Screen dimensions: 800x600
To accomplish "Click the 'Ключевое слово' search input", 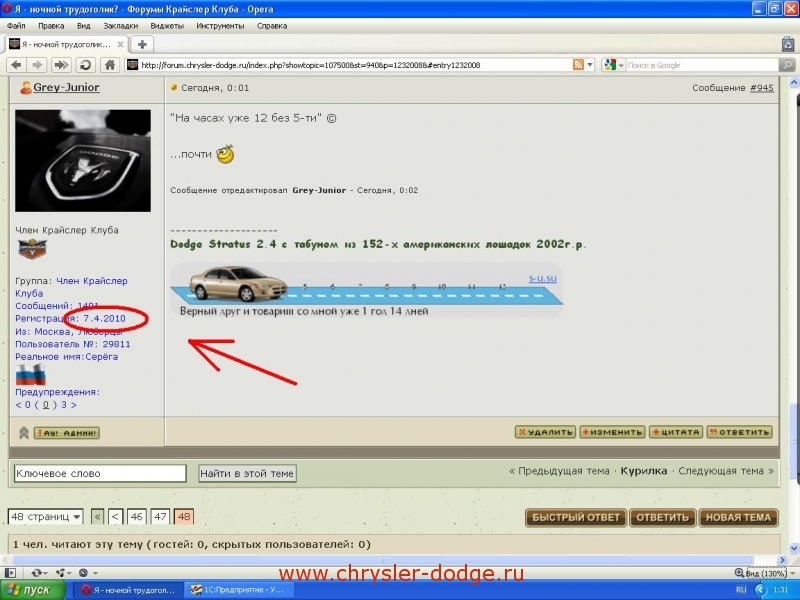I will (100, 473).
